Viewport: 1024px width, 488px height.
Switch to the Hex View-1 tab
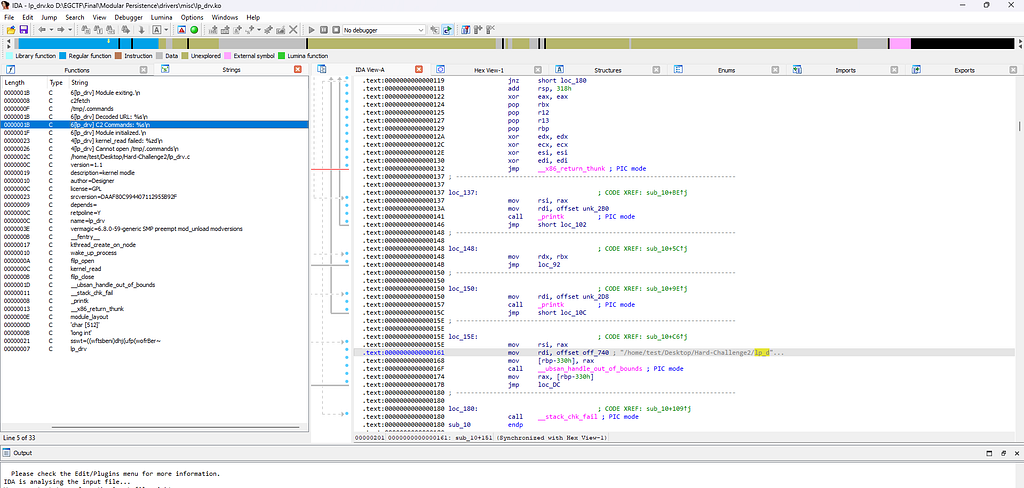tap(489, 70)
